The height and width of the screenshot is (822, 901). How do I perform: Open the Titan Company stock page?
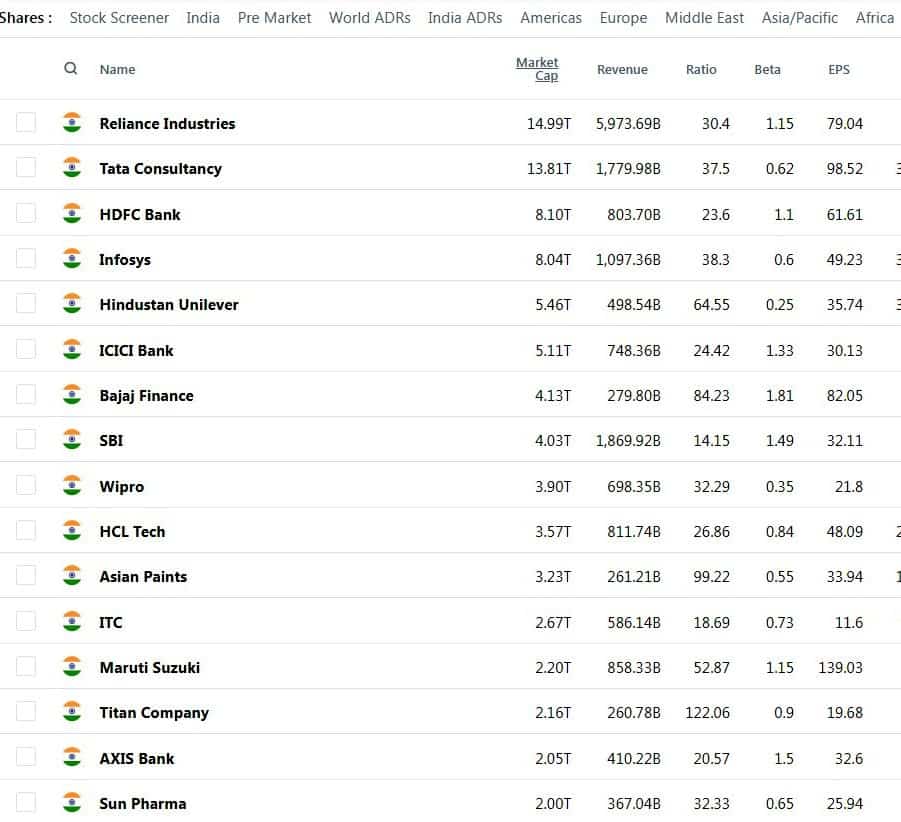pos(154,713)
